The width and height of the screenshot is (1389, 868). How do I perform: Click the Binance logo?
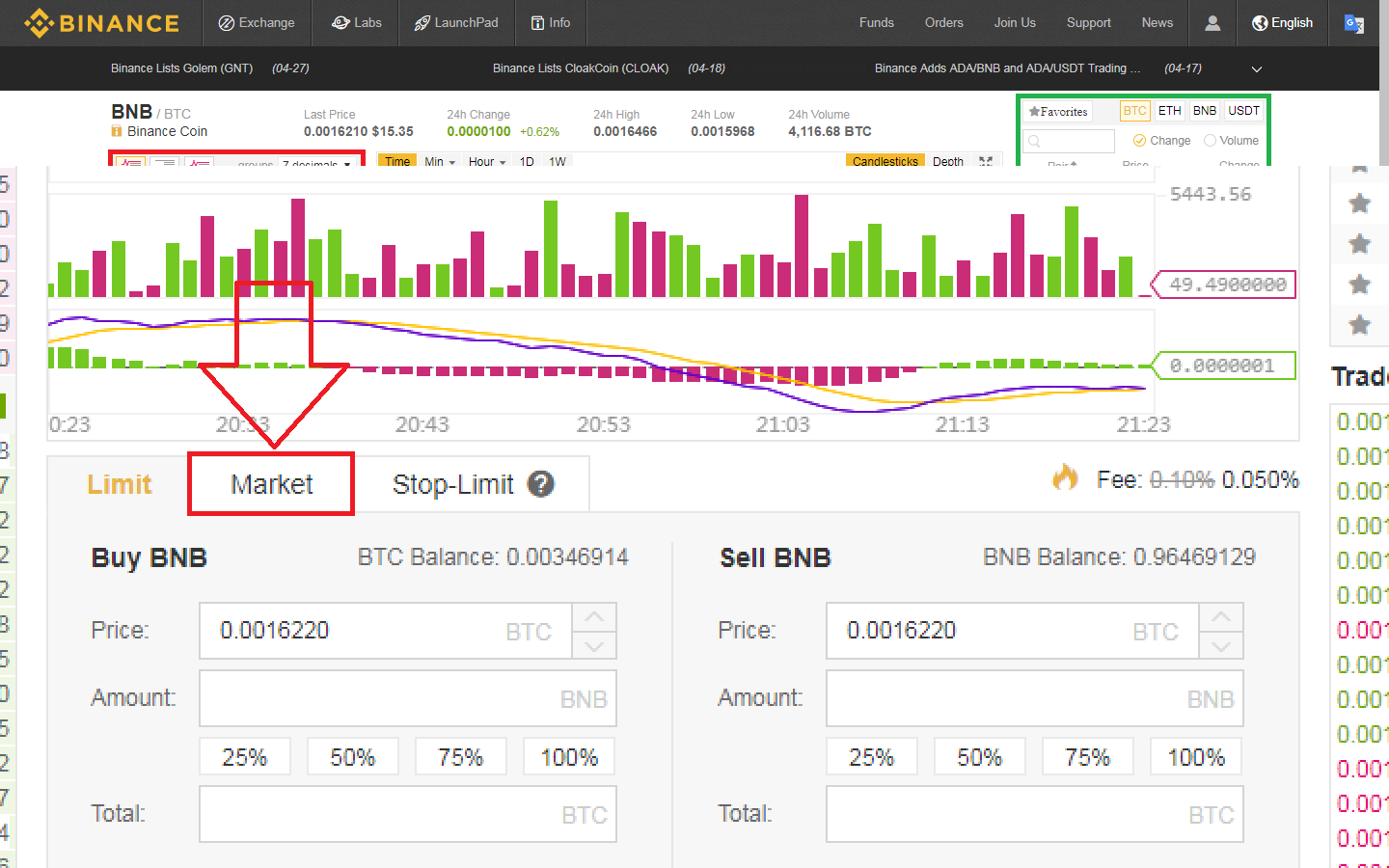coord(101,23)
